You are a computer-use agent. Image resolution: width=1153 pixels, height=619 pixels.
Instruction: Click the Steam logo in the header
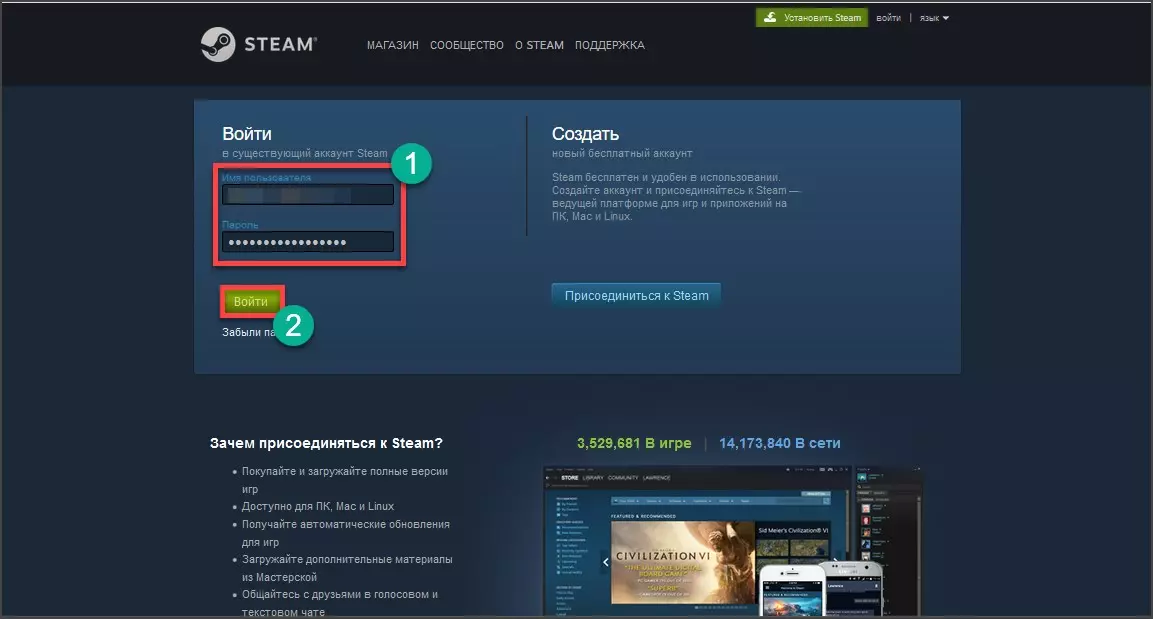pos(258,45)
